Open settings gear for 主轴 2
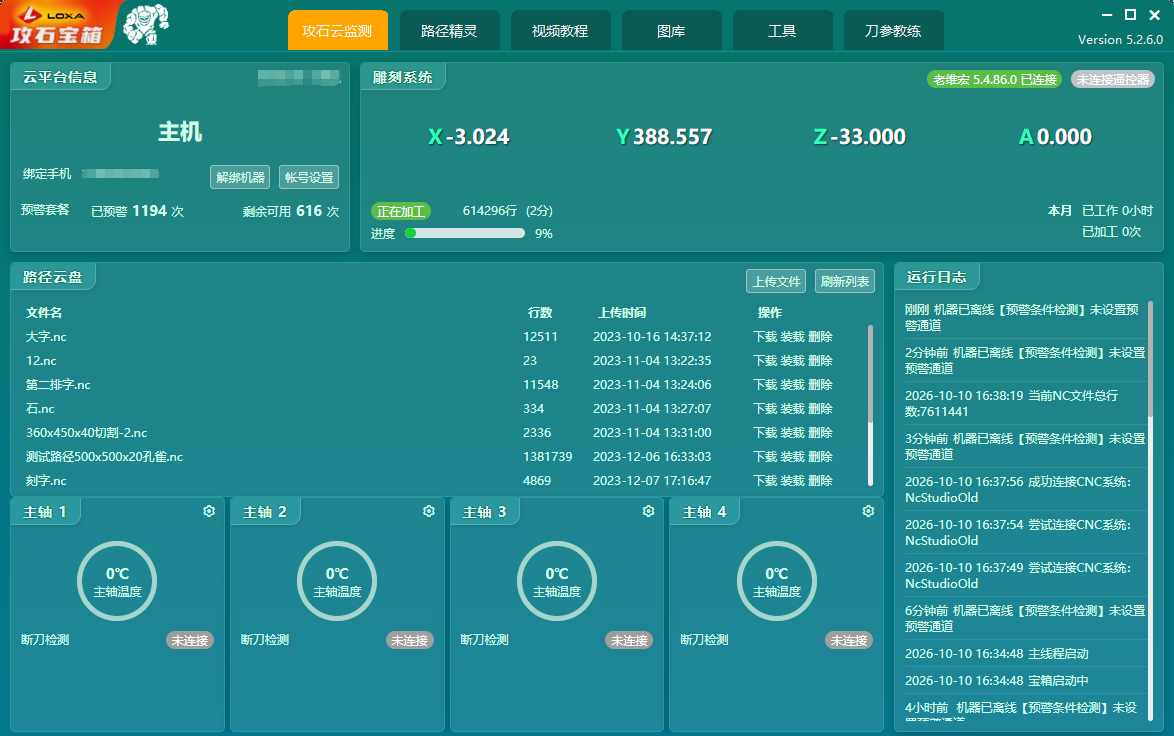 [429, 511]
